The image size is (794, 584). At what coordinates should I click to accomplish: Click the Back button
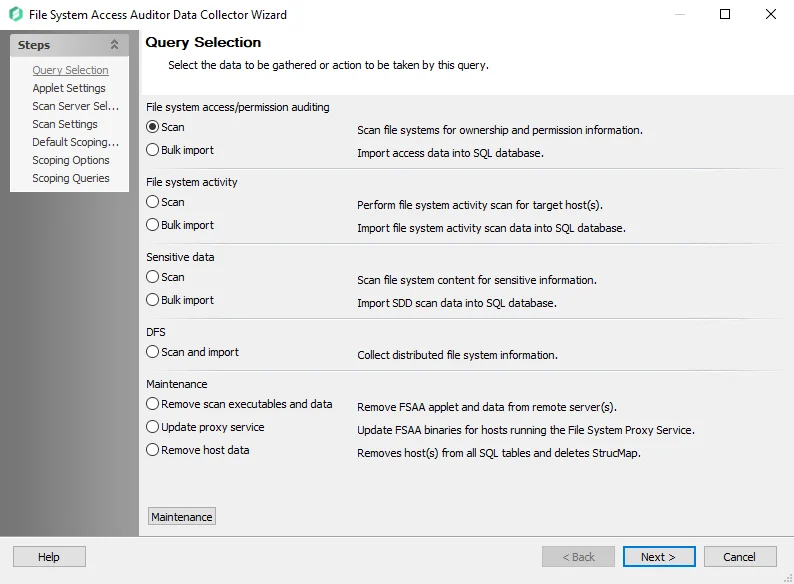[x=578, y=557]
